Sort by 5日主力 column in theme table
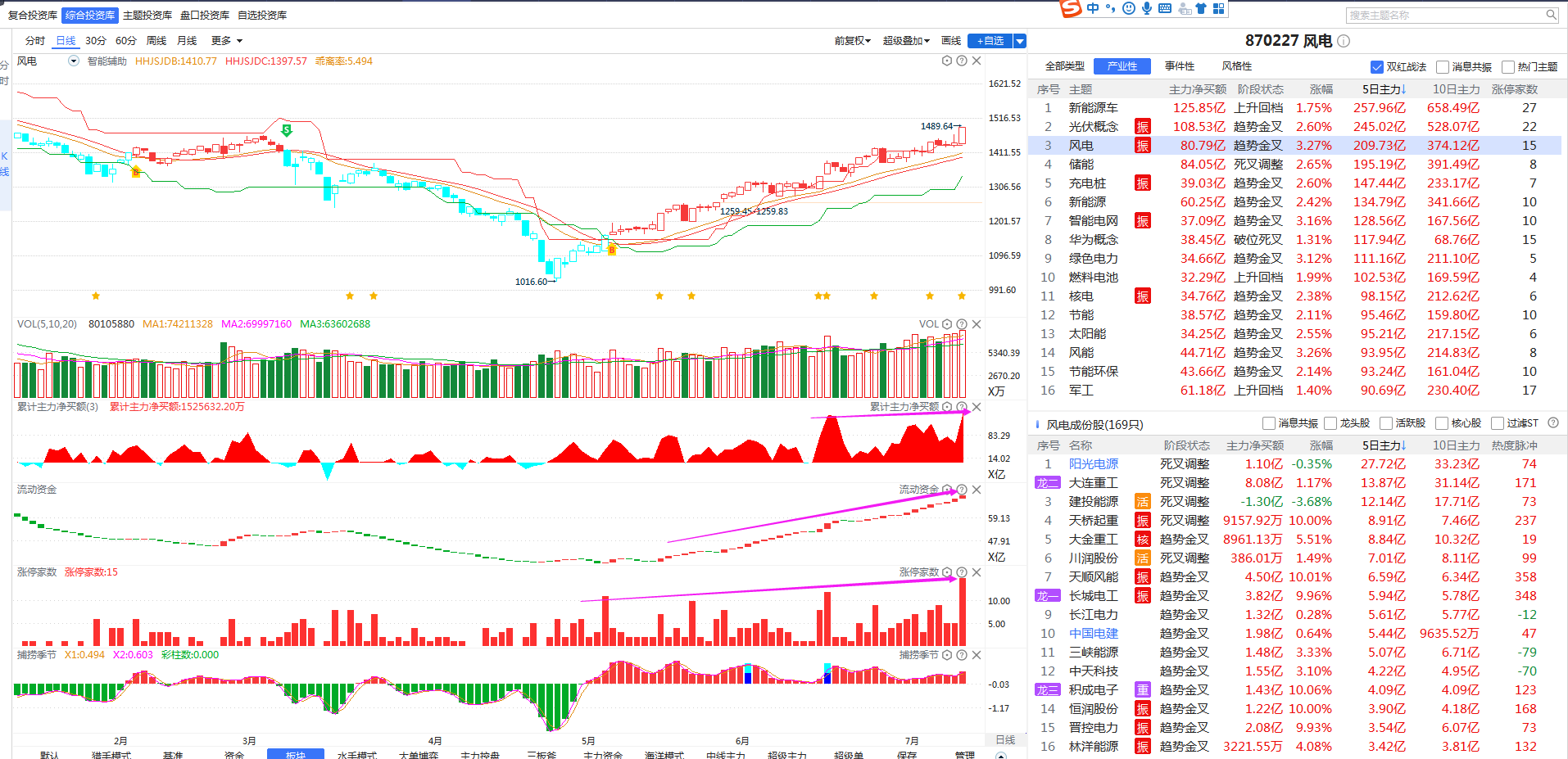The width and height of the screenshot is (1568, 759). pos(1384,89)
